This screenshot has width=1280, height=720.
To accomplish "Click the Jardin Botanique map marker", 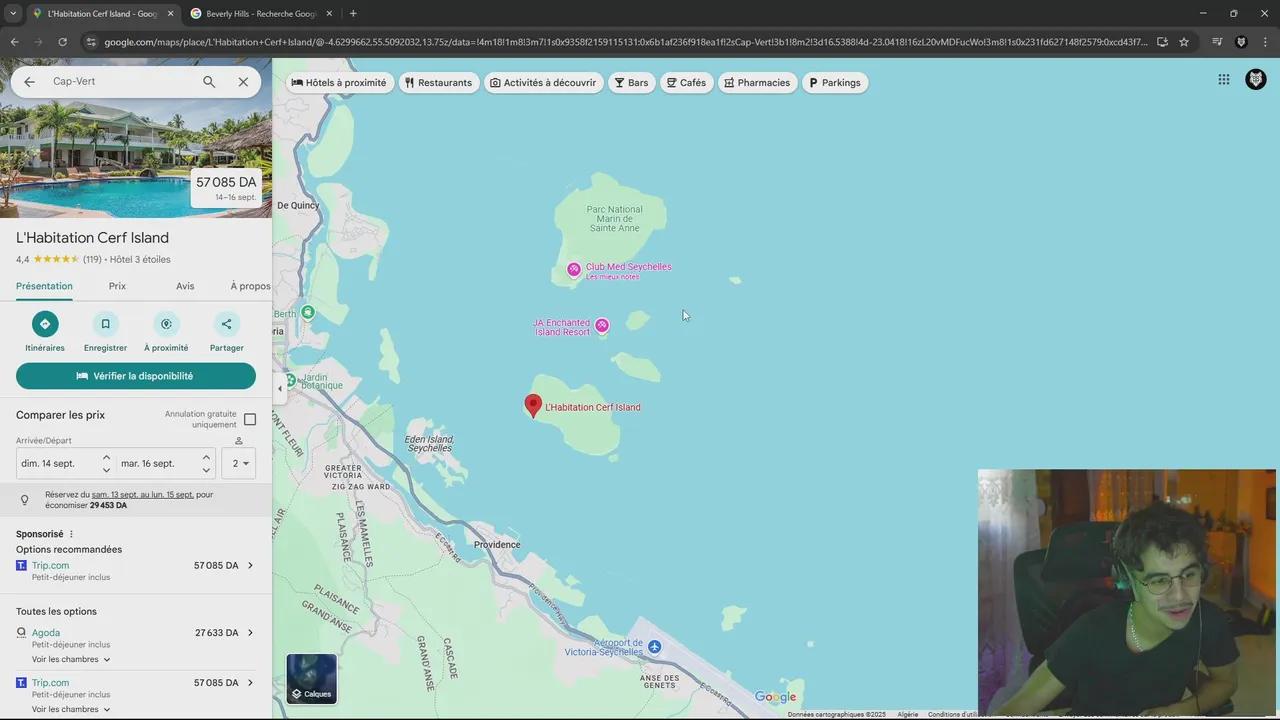I will point(290,381).
